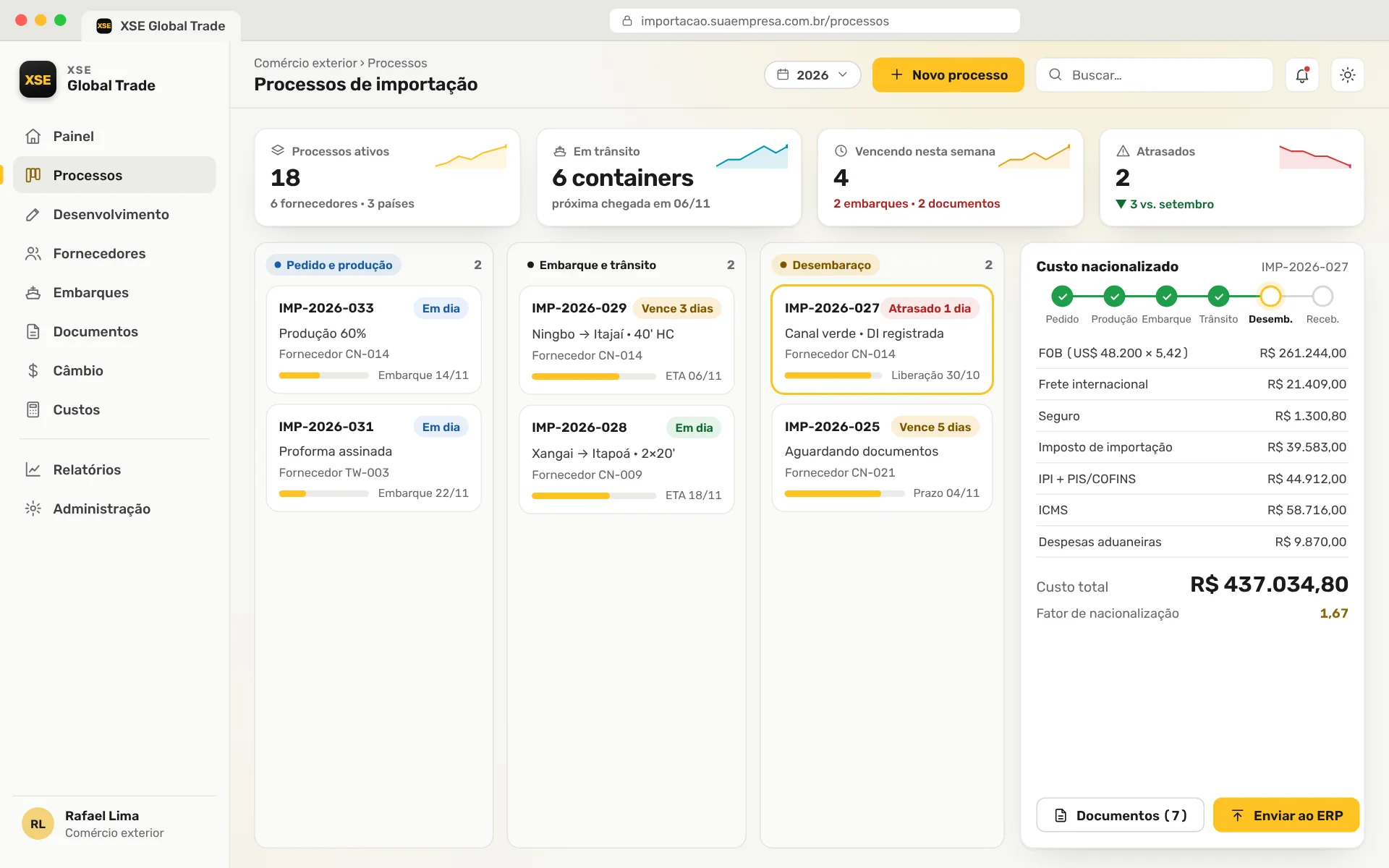
Task: Focus the Buscar search field
Action: click(1154, 75)
